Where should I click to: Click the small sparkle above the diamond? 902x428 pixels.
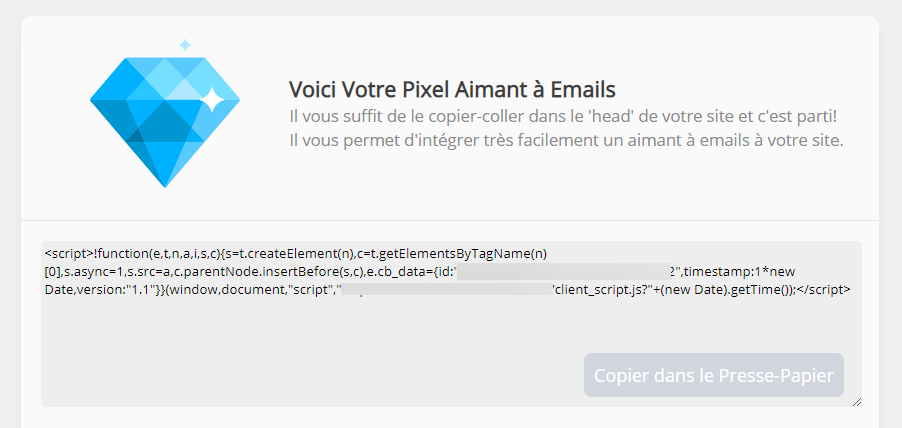pos(184,45)
